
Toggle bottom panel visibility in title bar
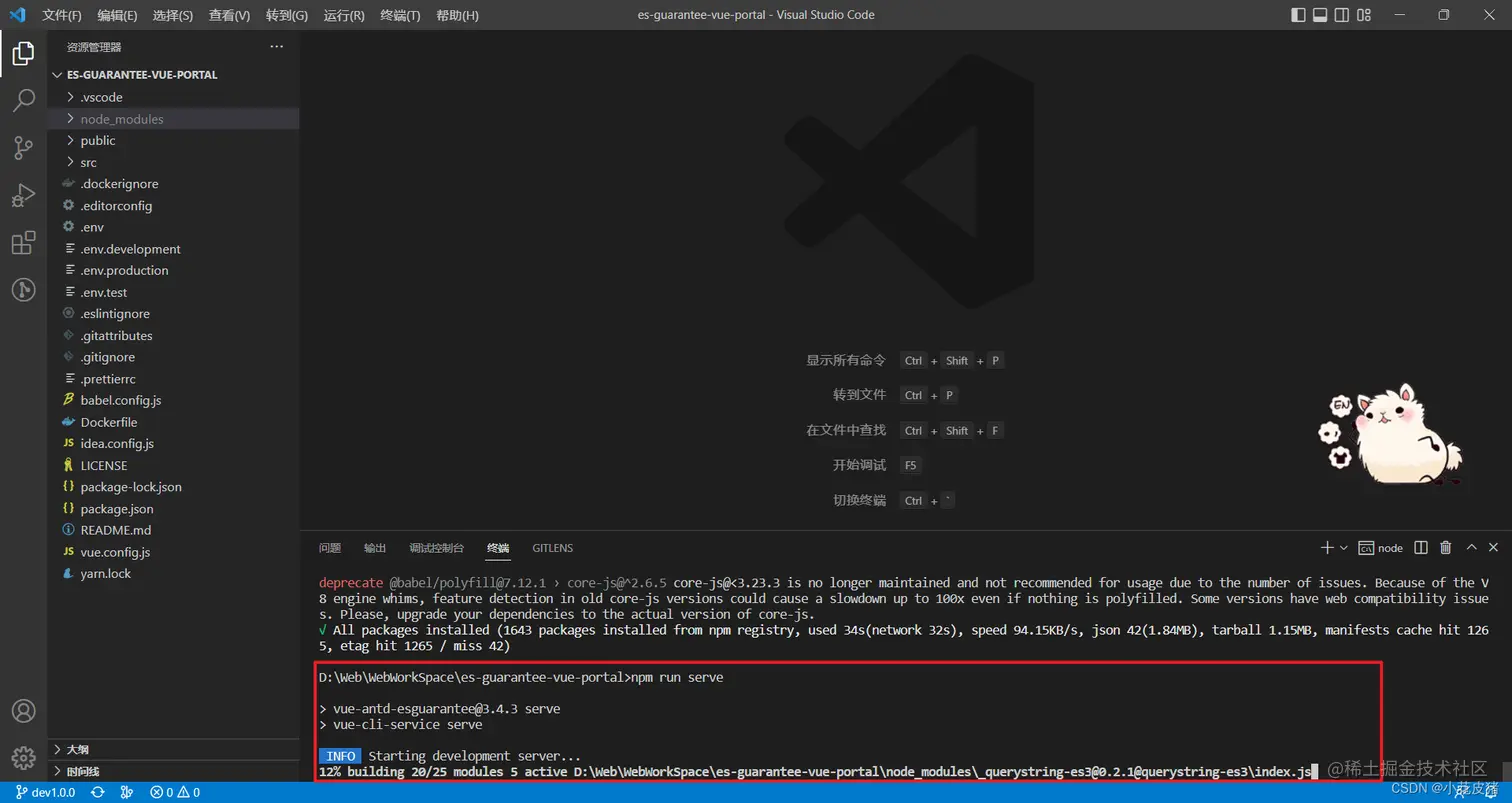coord(1320,15)
